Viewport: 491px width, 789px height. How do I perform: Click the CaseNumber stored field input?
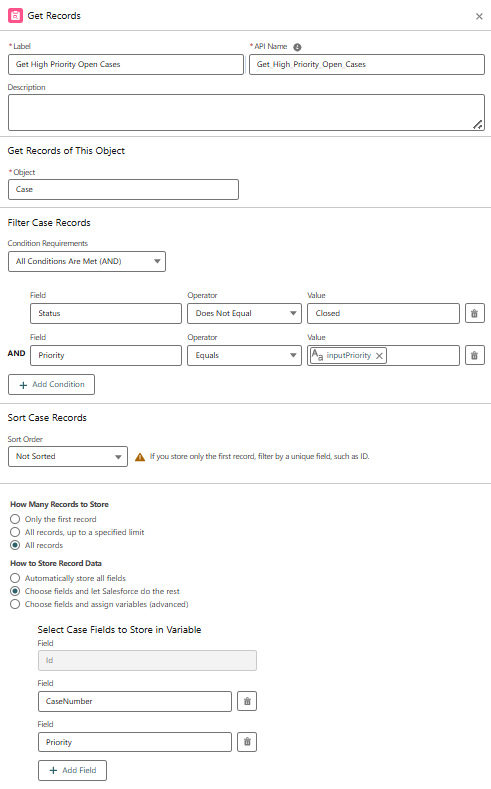tap(135, 701)
